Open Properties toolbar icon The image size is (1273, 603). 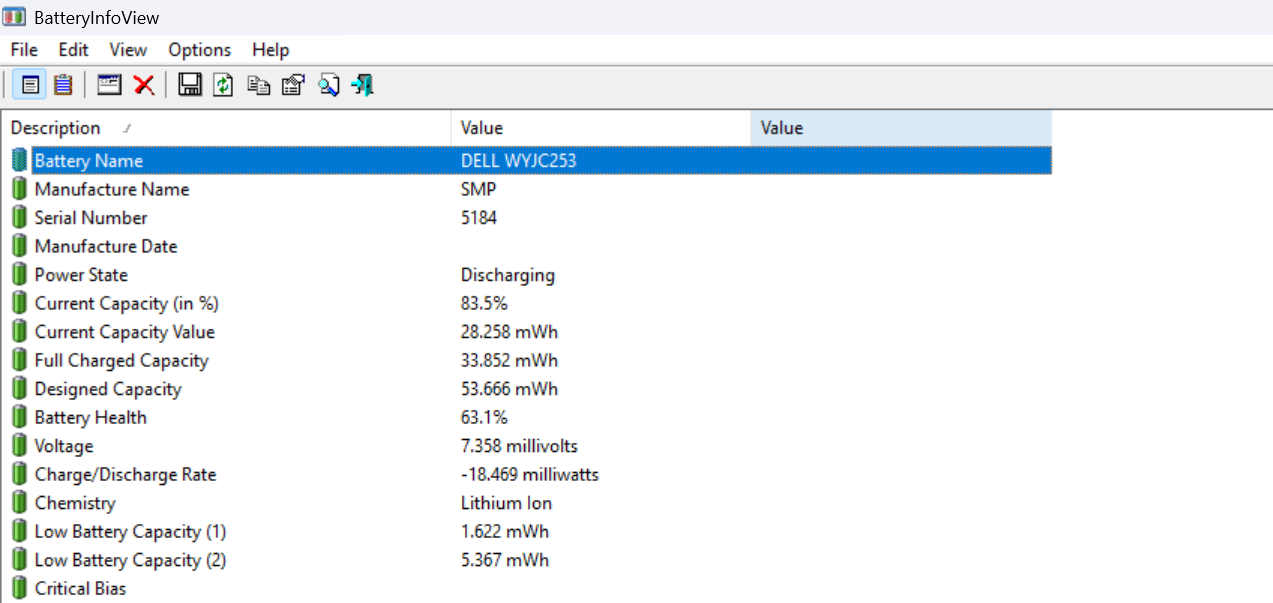[x=293, y=85]
